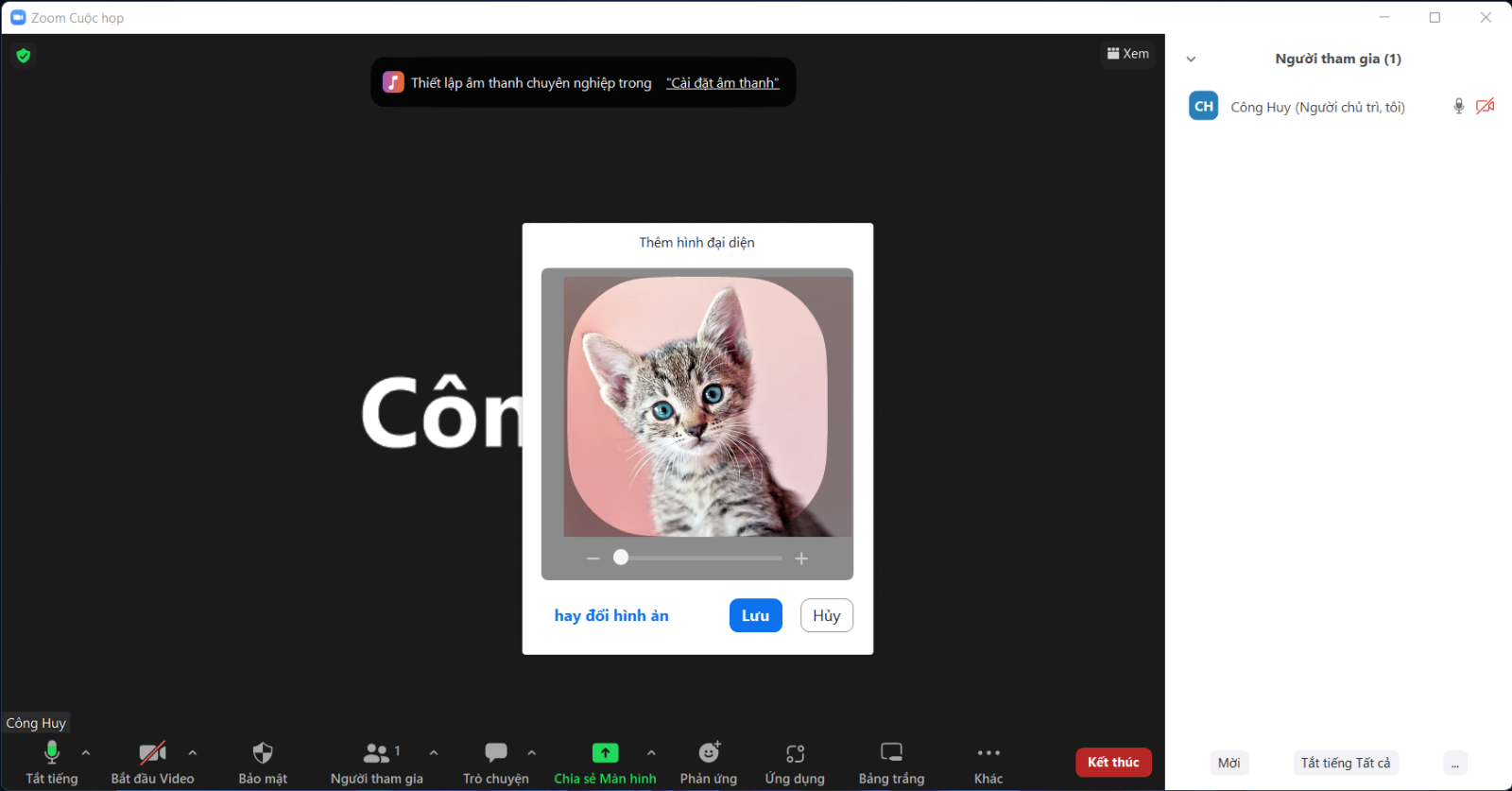Click the zoom slider handle
Screen dimensions: 1512x791
click(621, 558)
